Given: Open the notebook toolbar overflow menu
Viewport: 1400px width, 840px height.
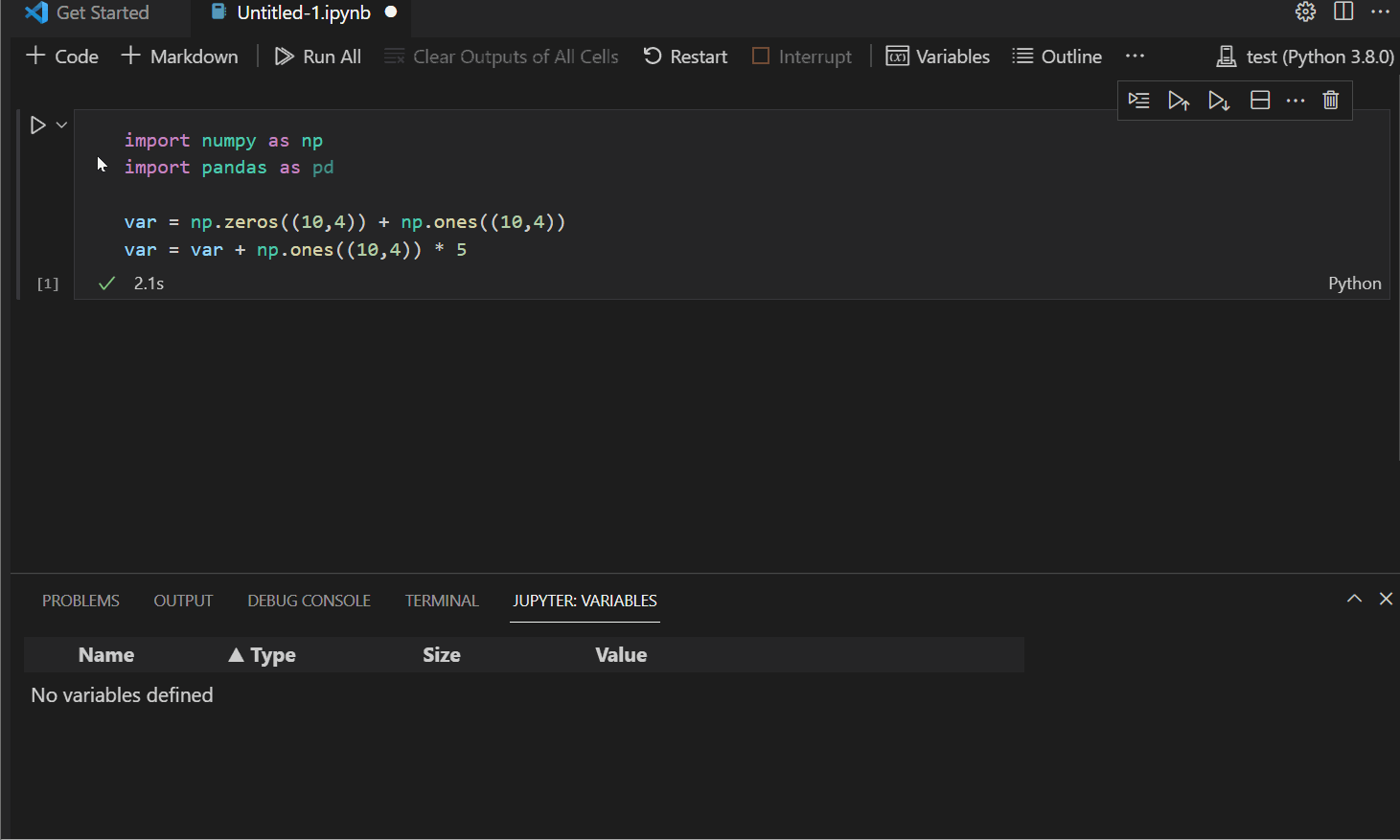Looking at the screenshot, I should tap(1135, 56).
